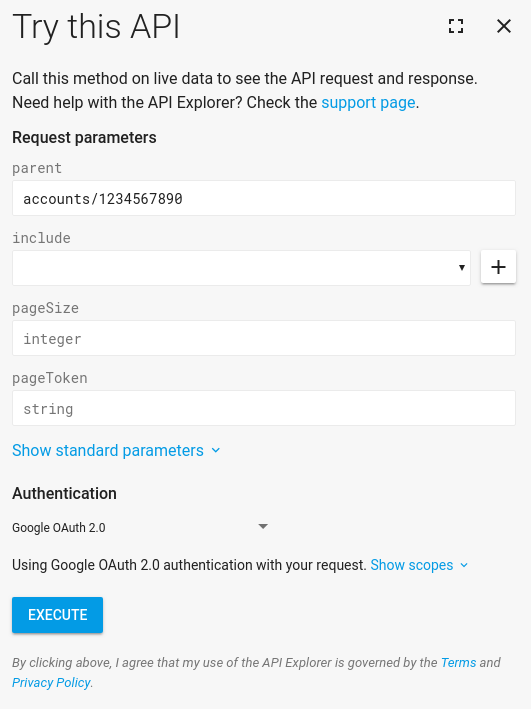Close the Try this API panel
The height and width of the screenshot is (709, 531).
pos(504,26)
